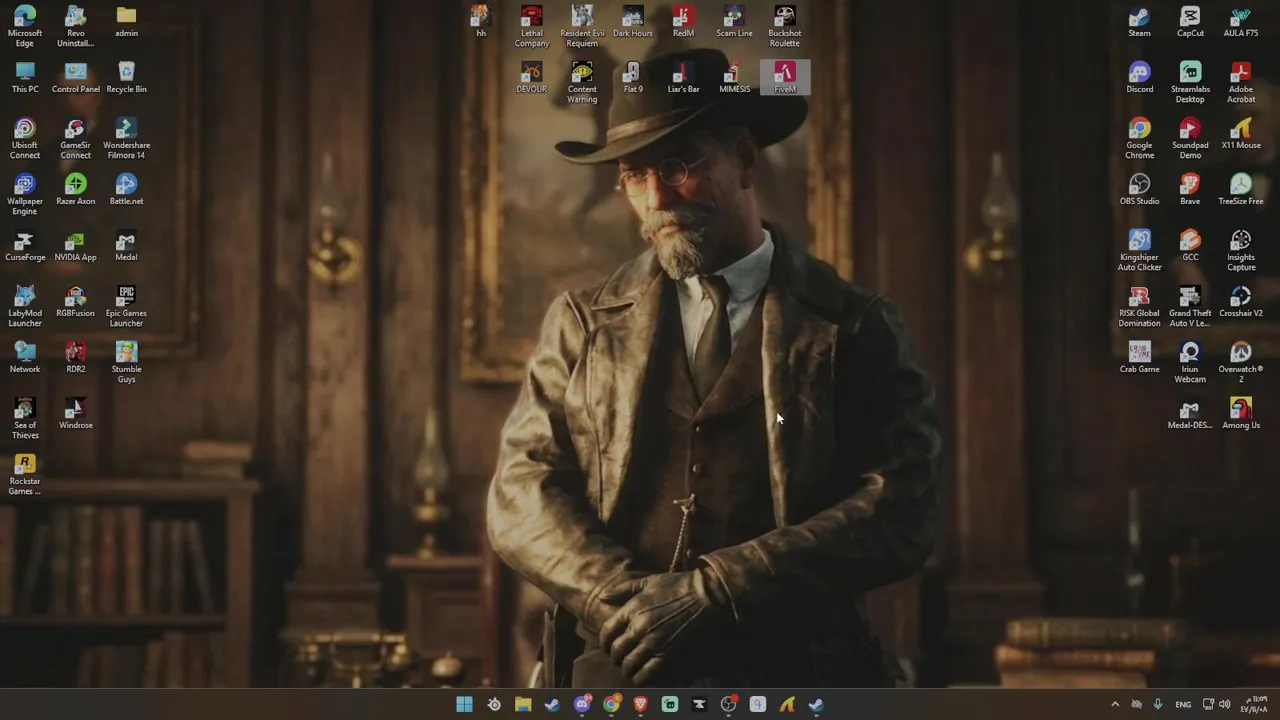Select the Discord desktop shortcut

pos(1139,77)
